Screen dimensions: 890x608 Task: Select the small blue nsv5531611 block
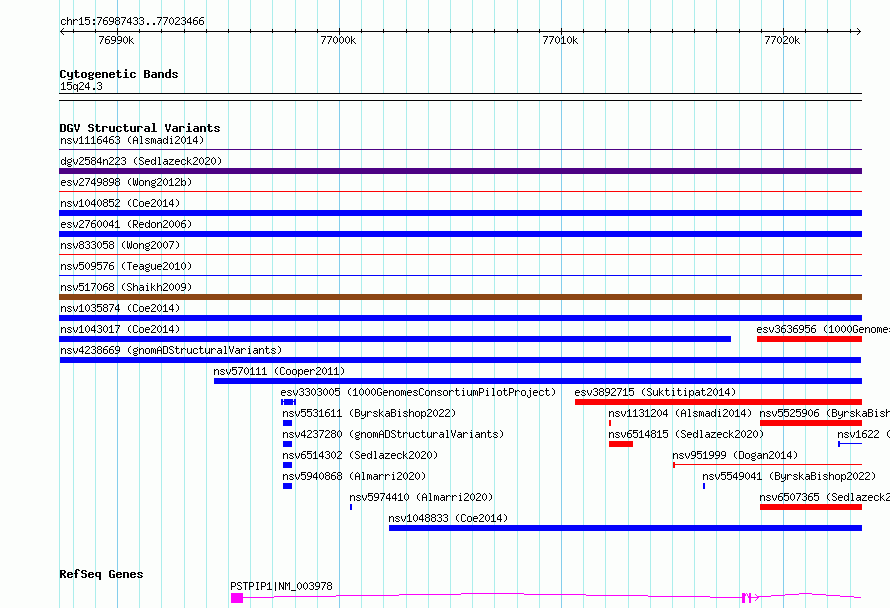[x=287, y=423]
